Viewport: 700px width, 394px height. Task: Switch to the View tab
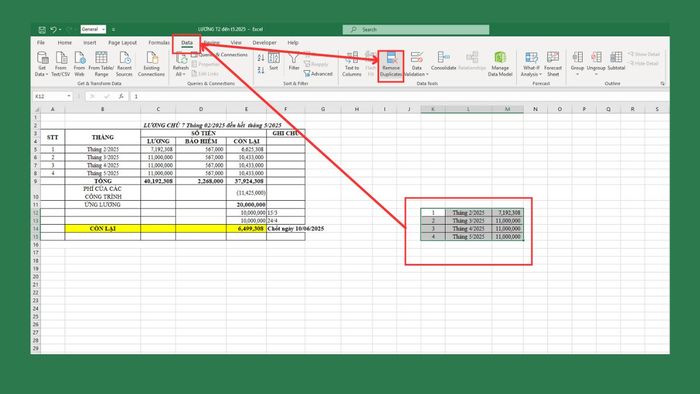236,43
